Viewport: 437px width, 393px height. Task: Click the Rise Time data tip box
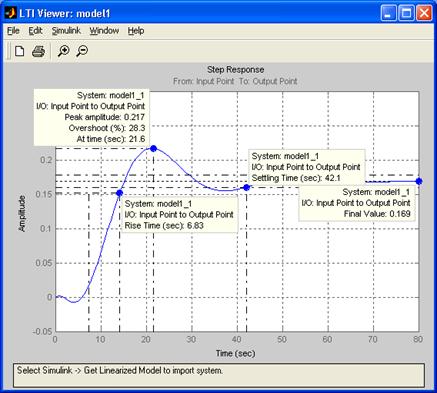point(179,214)
